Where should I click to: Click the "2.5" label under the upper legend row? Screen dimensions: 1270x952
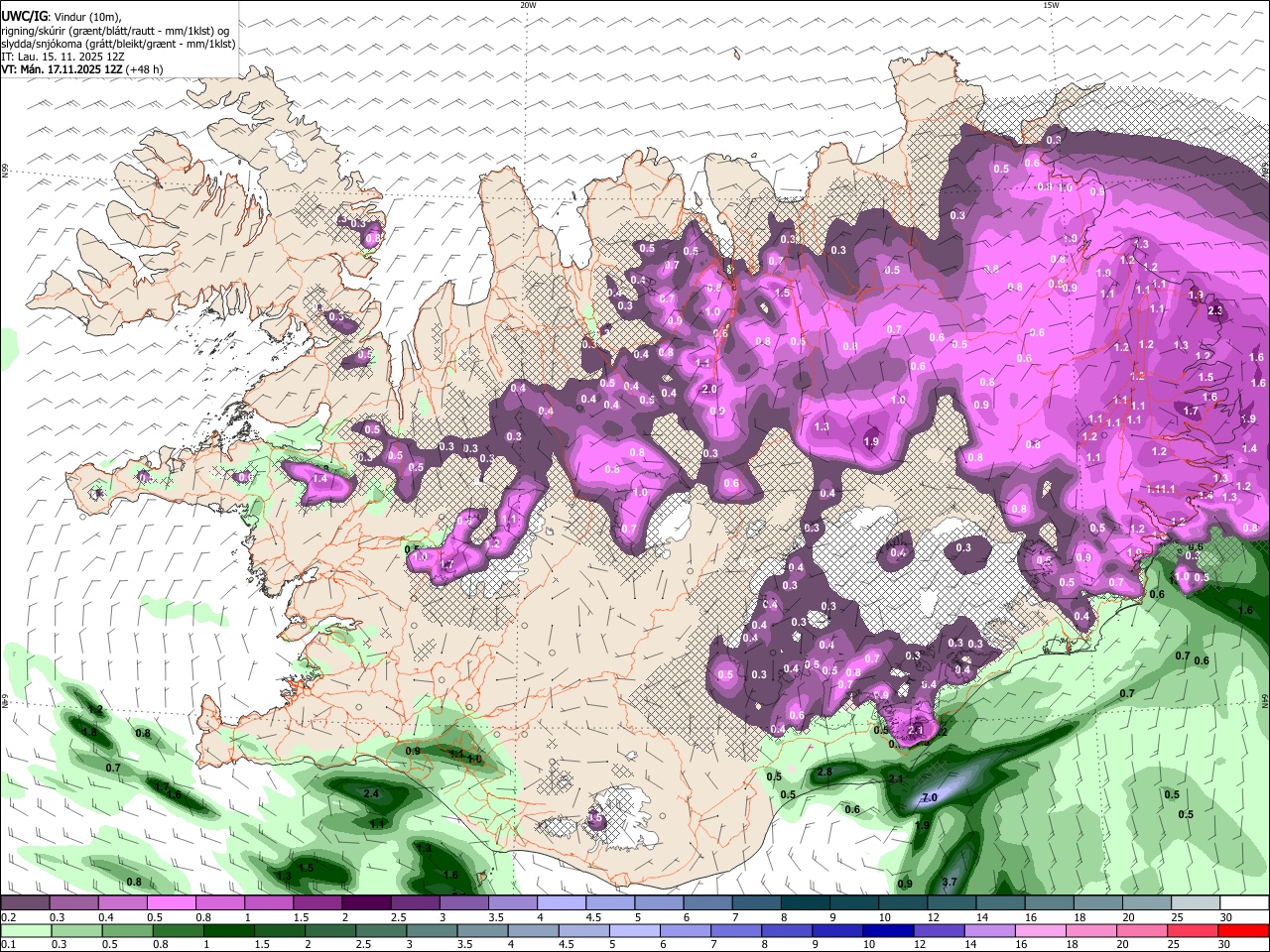(398, 917)
